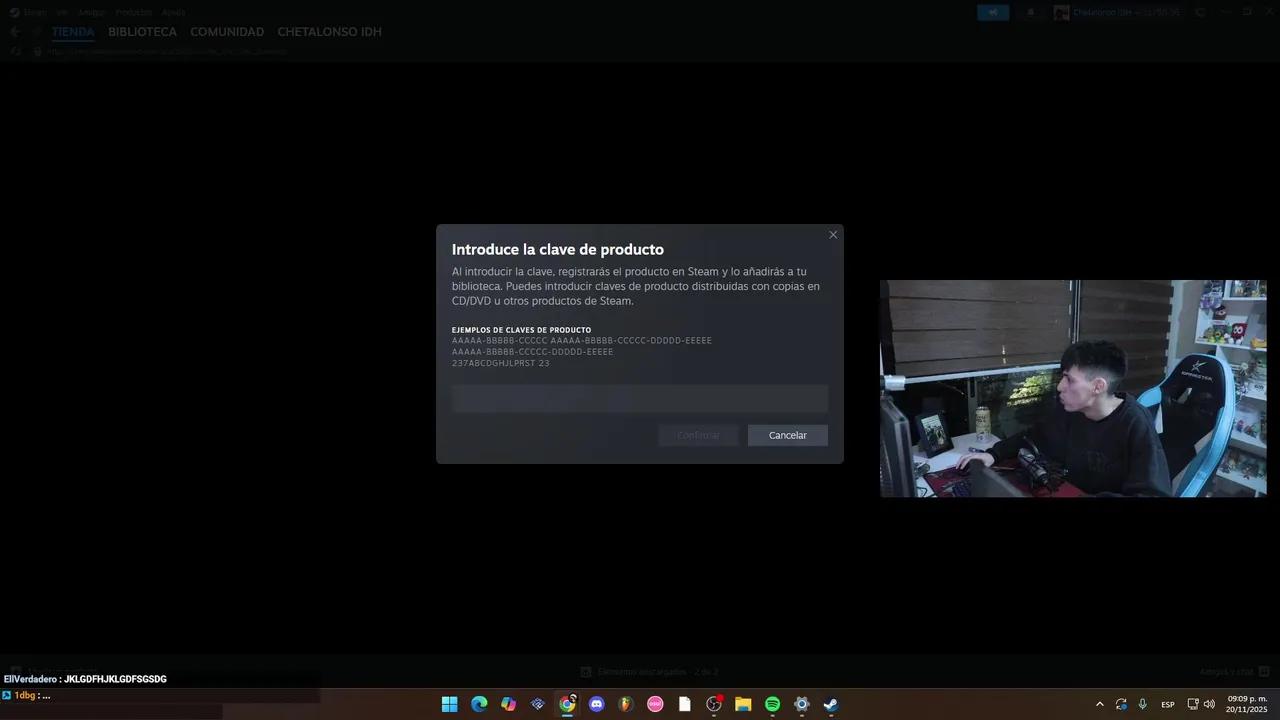Click example key "237ABCDGHJLPRST 23"
The height and width of the screenshot is (720, 1280).
click(500, 363)
